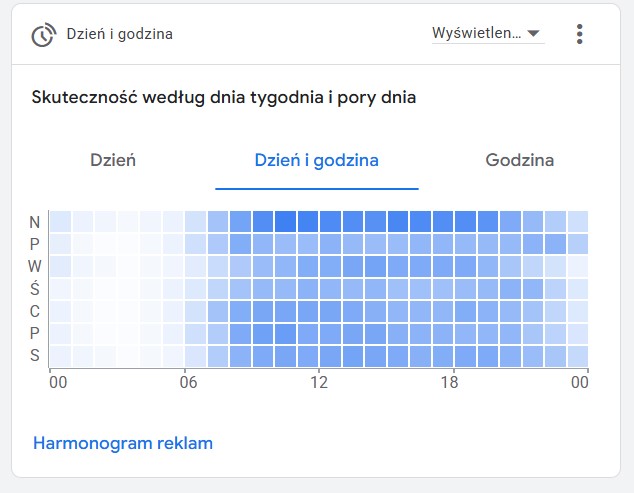Open the "Godzina" tab
Image resolution: width=634 pixels, height=493 pixels.
[520, 160]
